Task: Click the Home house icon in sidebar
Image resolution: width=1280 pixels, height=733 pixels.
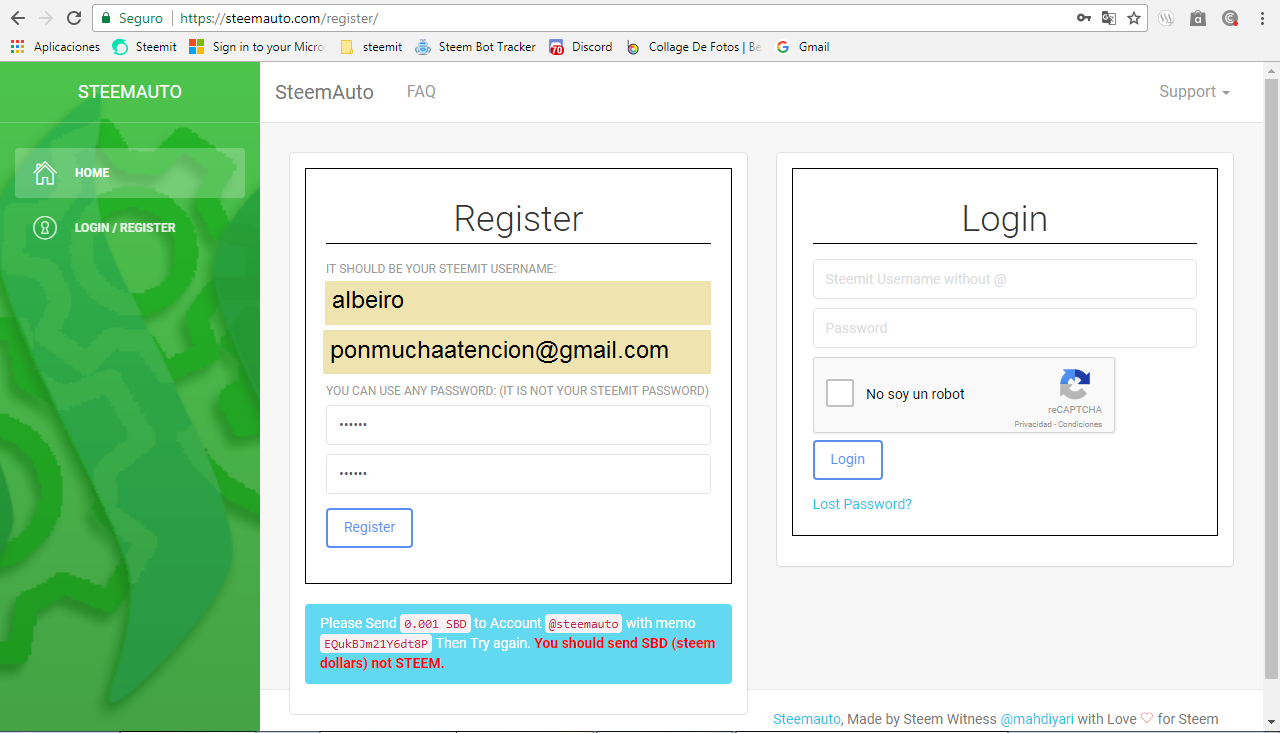Action: [x=45, y=173]
